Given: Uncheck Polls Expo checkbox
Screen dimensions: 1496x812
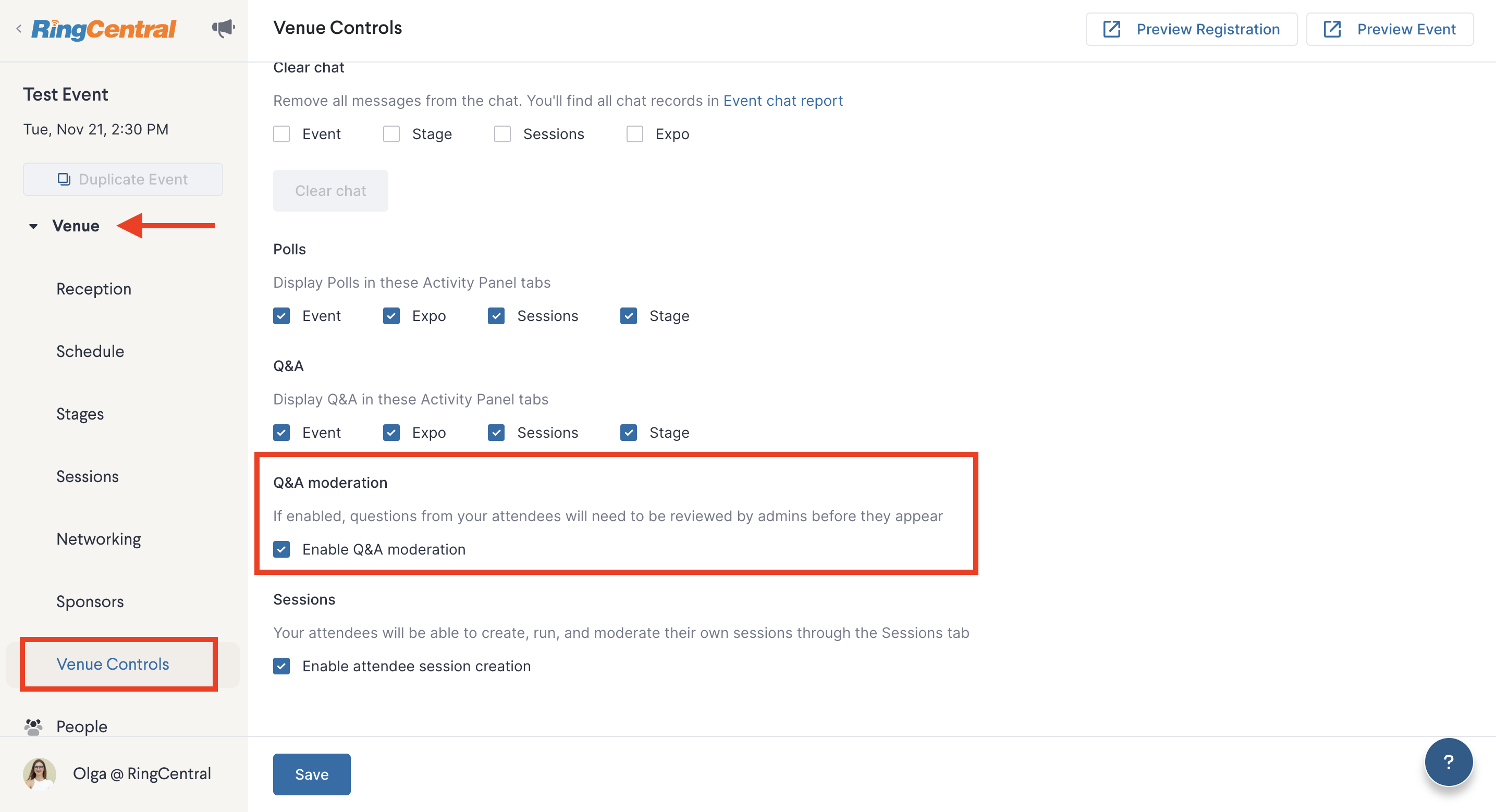Looking at the screenshot, I should click(x=391, y=316).
